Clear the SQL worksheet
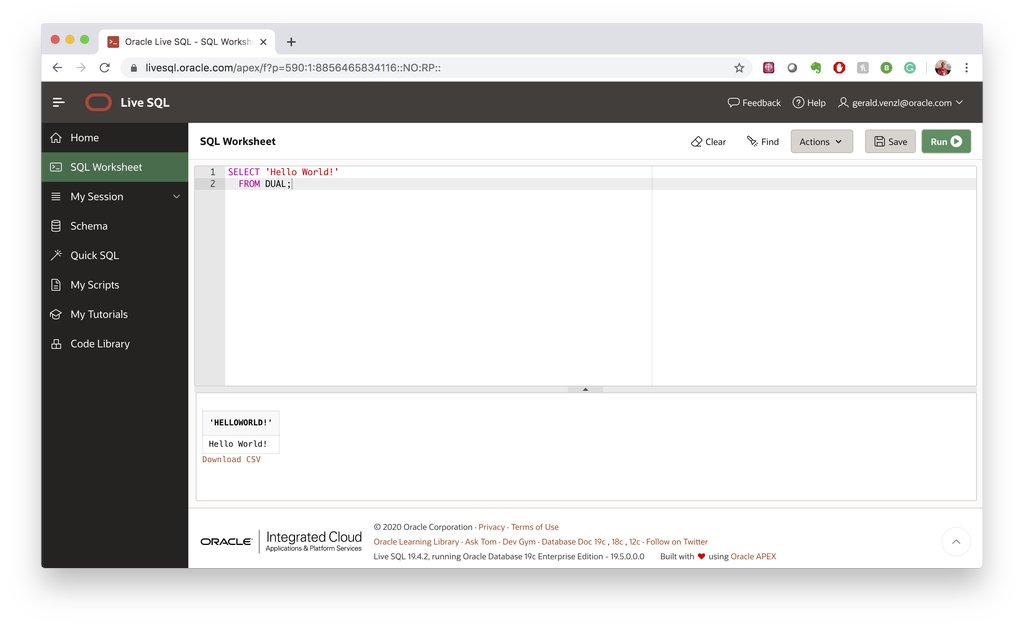Screen dimensions: 1024x627 click(x=709, y=142)
